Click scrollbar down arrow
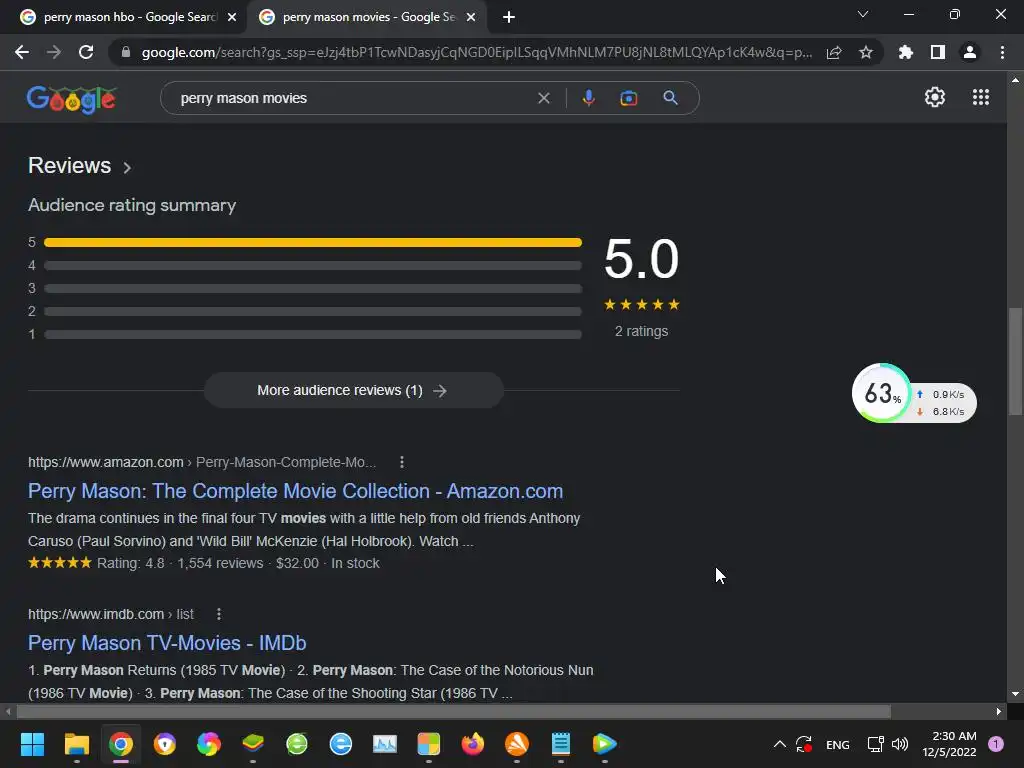 coord(1015,694)
